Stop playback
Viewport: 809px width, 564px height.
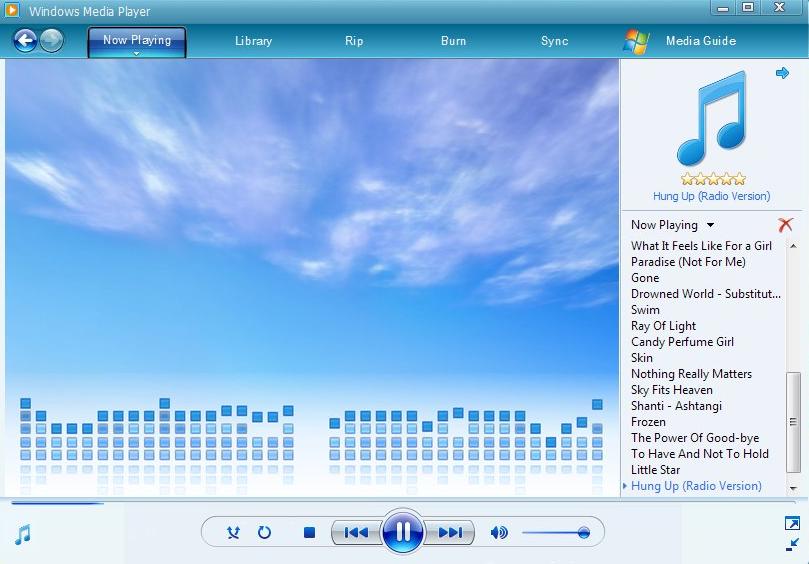[309, 532]
